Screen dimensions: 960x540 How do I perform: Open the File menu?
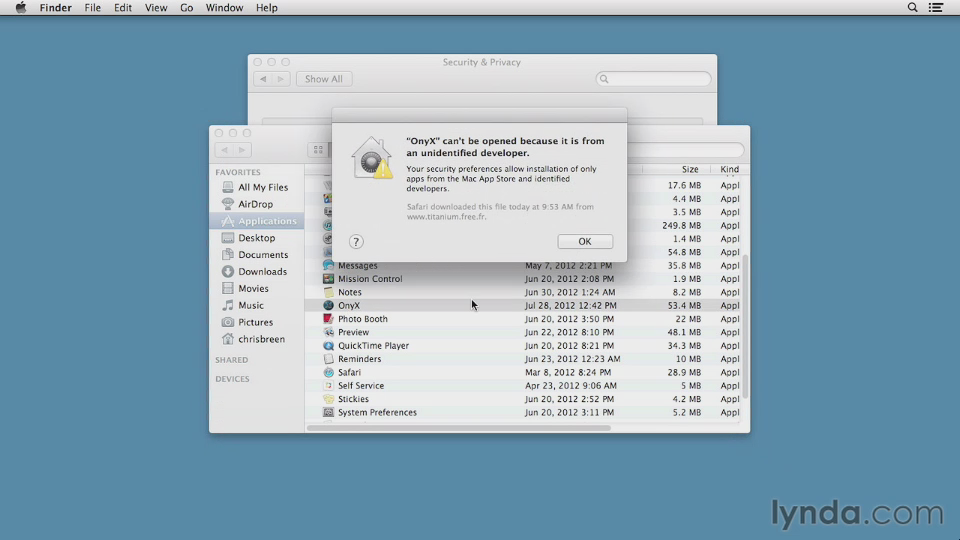(x=92, y=7)
